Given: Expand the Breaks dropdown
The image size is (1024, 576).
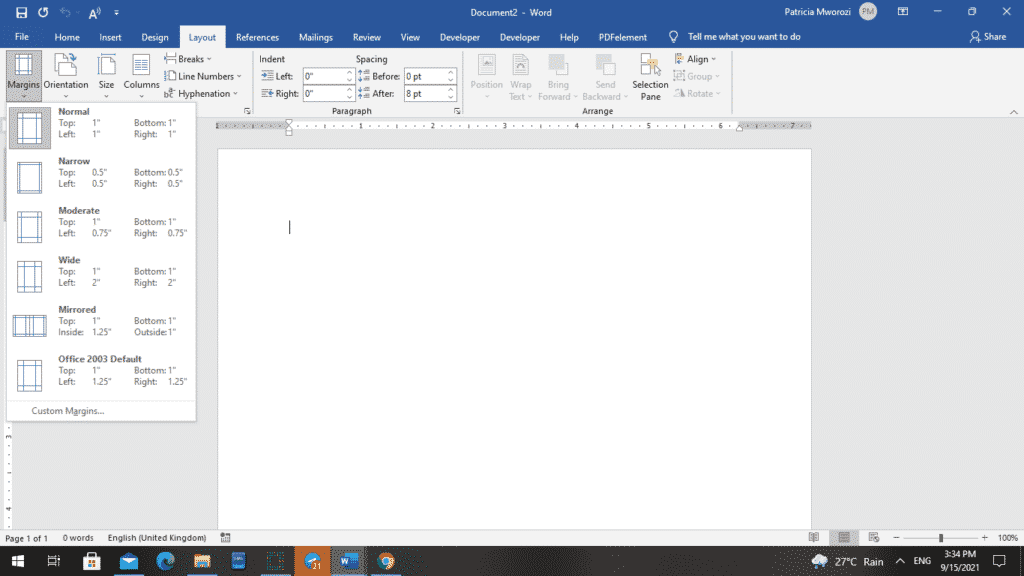Looking at the screenshot, I should [188, 58].
